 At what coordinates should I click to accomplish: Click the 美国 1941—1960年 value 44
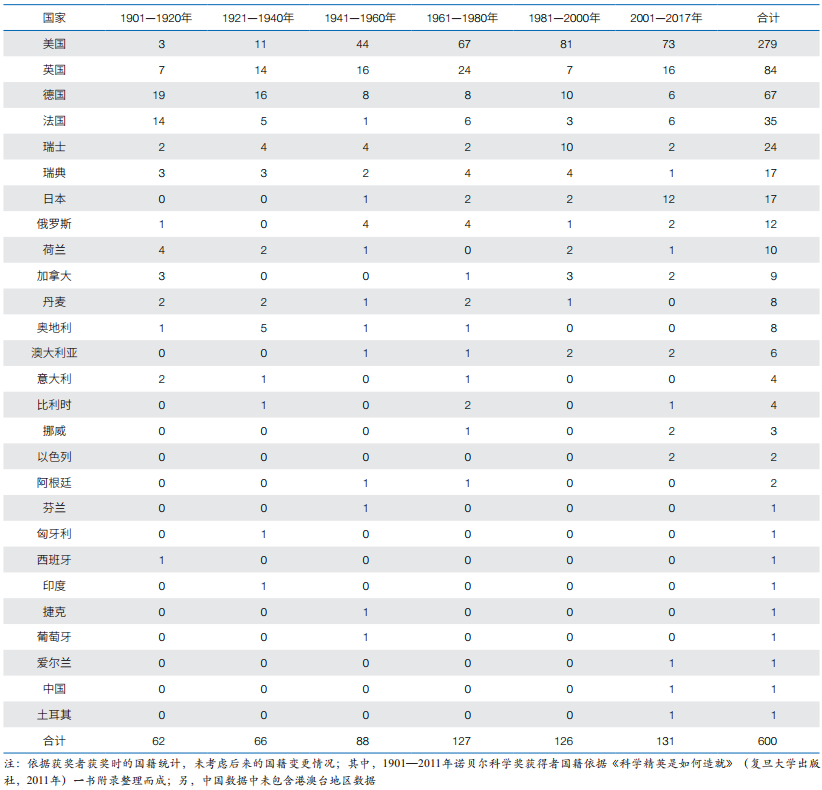pos(362,44)
